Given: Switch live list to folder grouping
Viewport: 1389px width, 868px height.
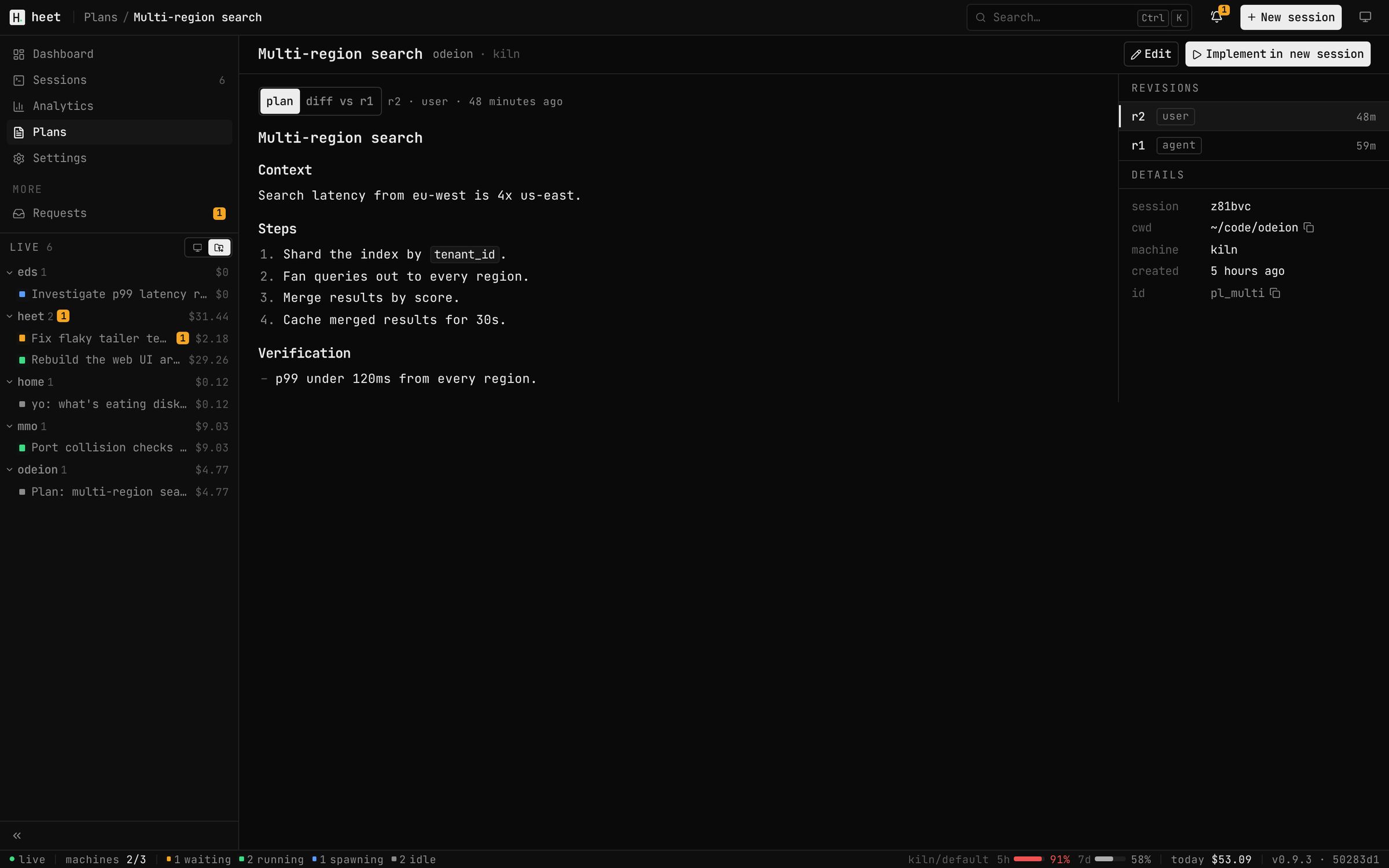Looking at the screenshot, I should (x=219, y=247).
